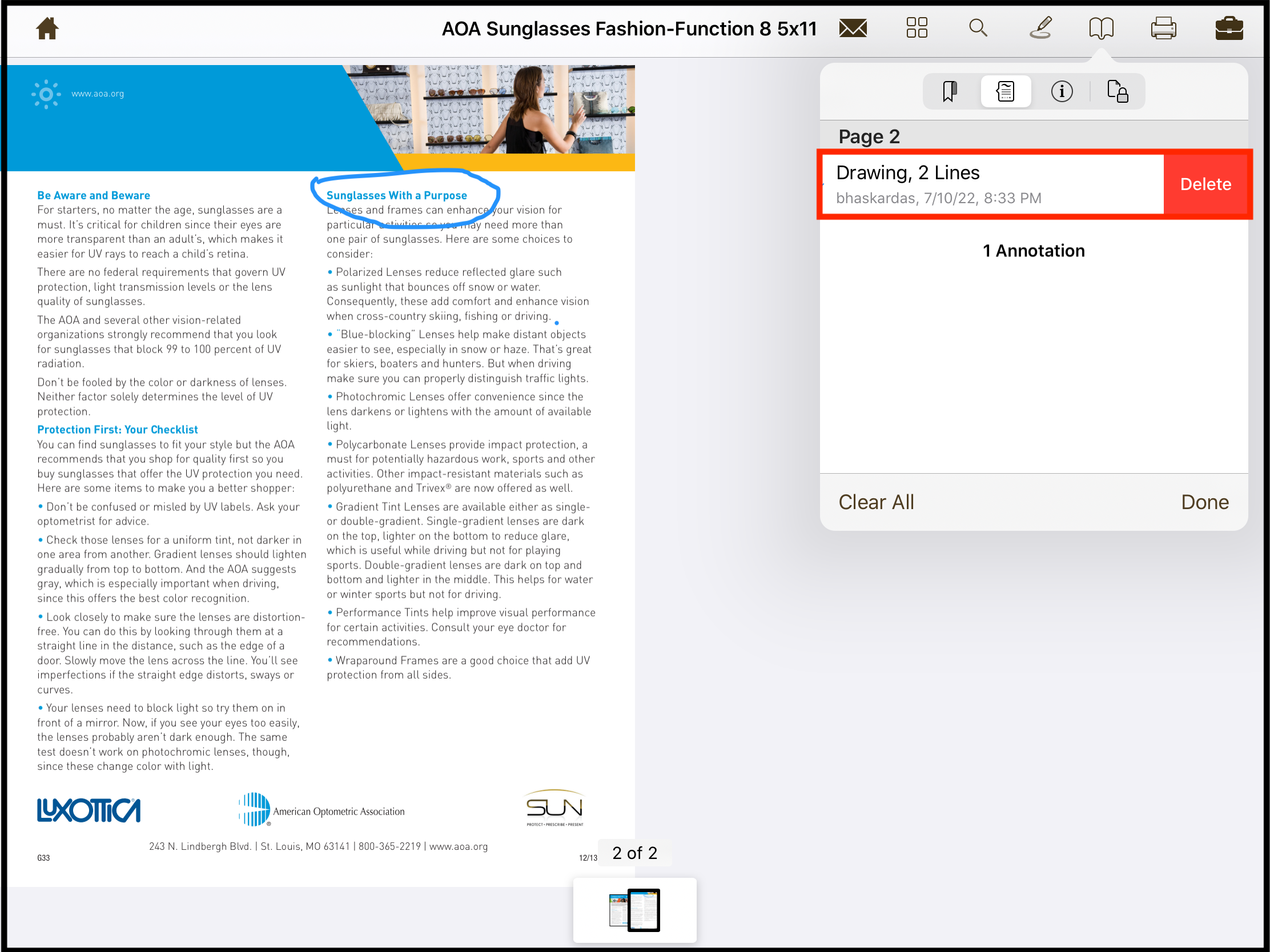Switch to the document Info tab
The height and width of the screenshot is (952, 1270).
click(1062, 91)
